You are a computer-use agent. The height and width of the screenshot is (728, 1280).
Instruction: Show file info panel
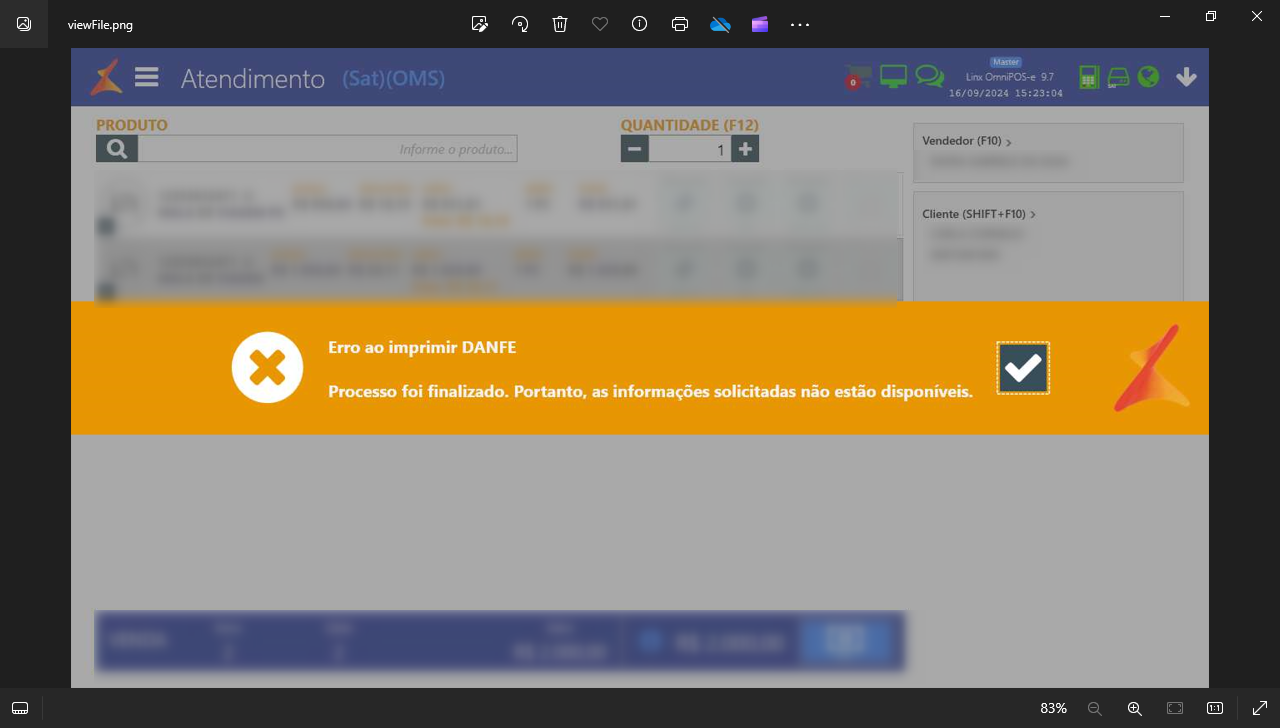[640, 24]
